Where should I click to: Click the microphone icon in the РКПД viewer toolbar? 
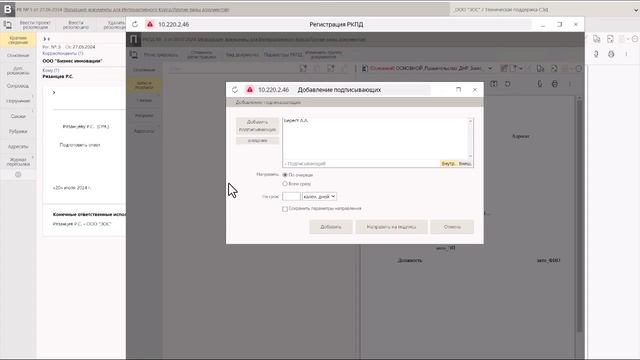(539, 84)
